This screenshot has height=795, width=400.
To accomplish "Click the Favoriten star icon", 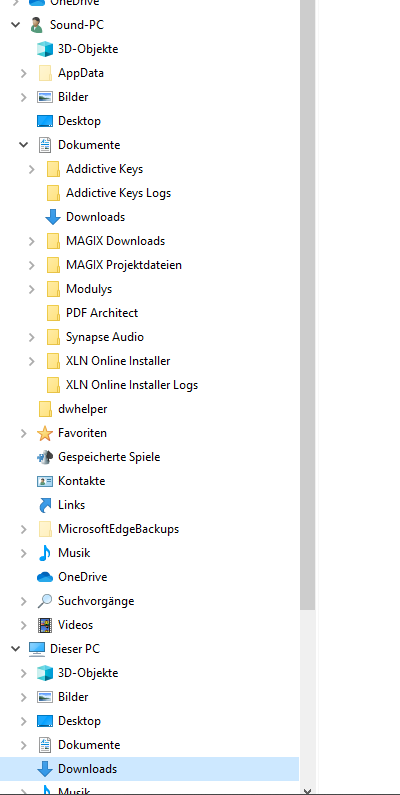I will click(x=45, y=433).
